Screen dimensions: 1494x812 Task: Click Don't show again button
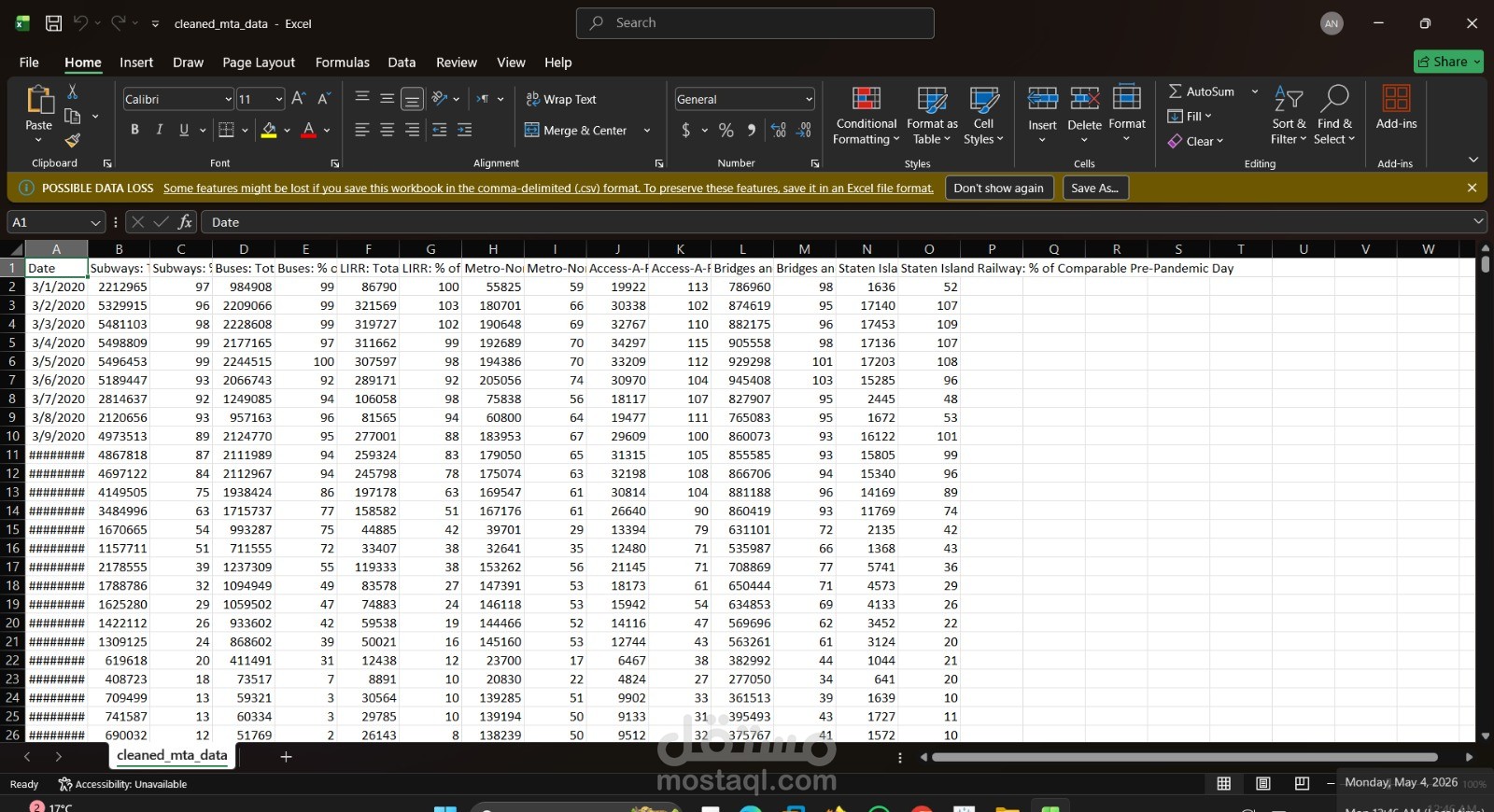coord(999,188)
